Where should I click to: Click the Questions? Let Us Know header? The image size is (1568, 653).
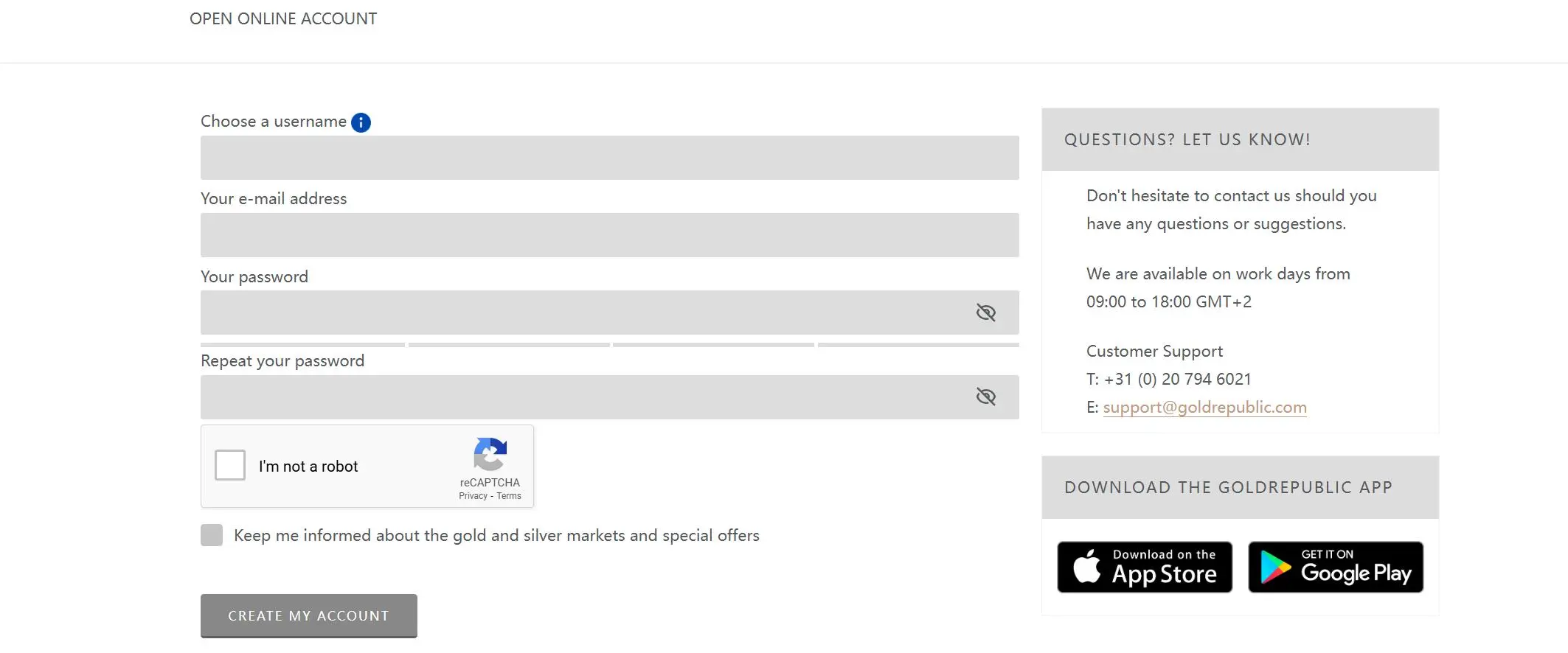point(1240,139)
